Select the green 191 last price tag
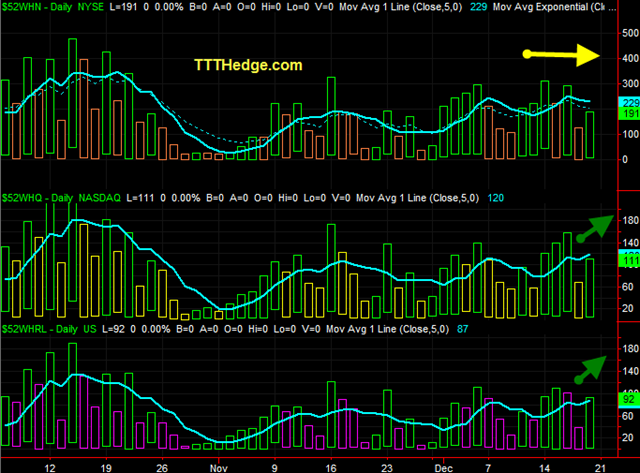 [629, 114]
